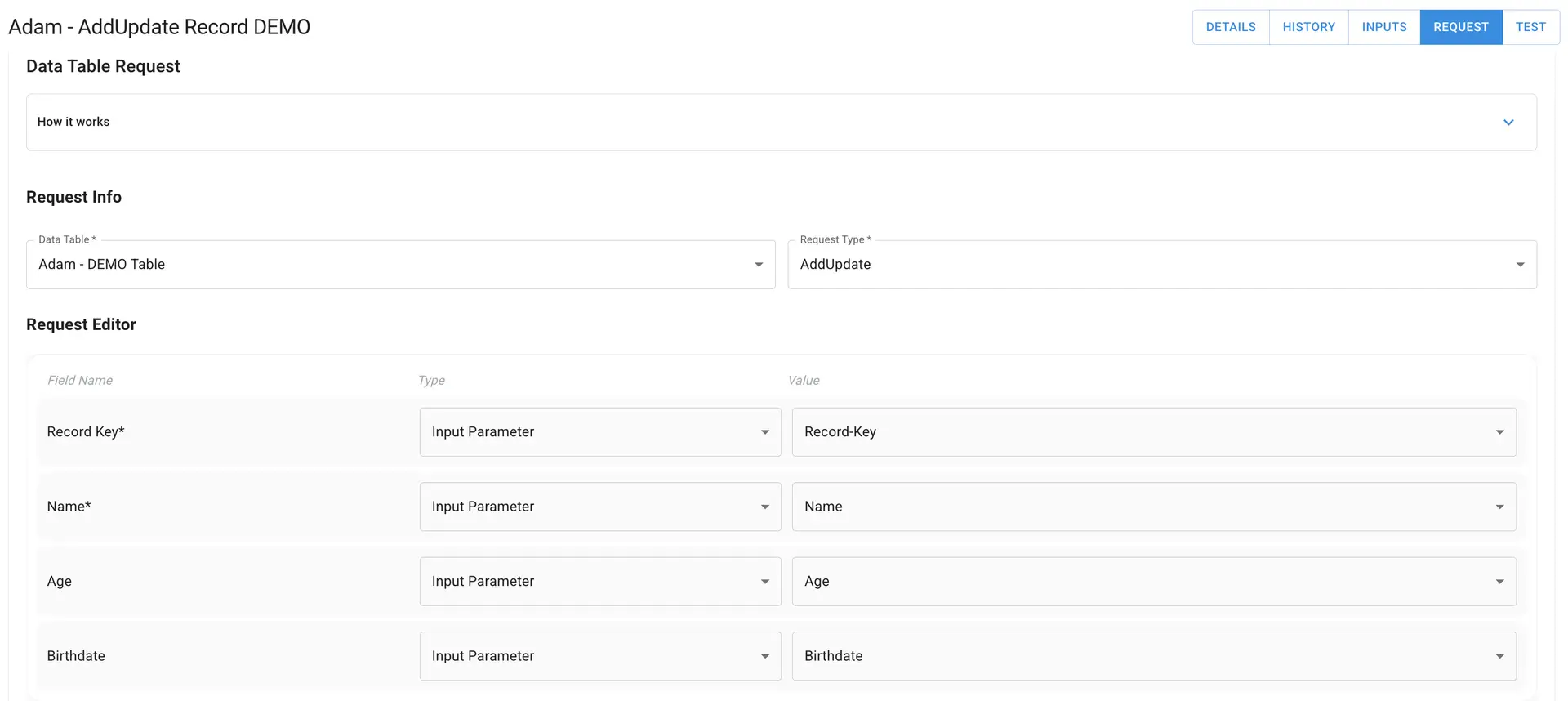Click the Data Table Request heading
The height and width of the screenshot is (701, 1568).
tap(103, 66)
